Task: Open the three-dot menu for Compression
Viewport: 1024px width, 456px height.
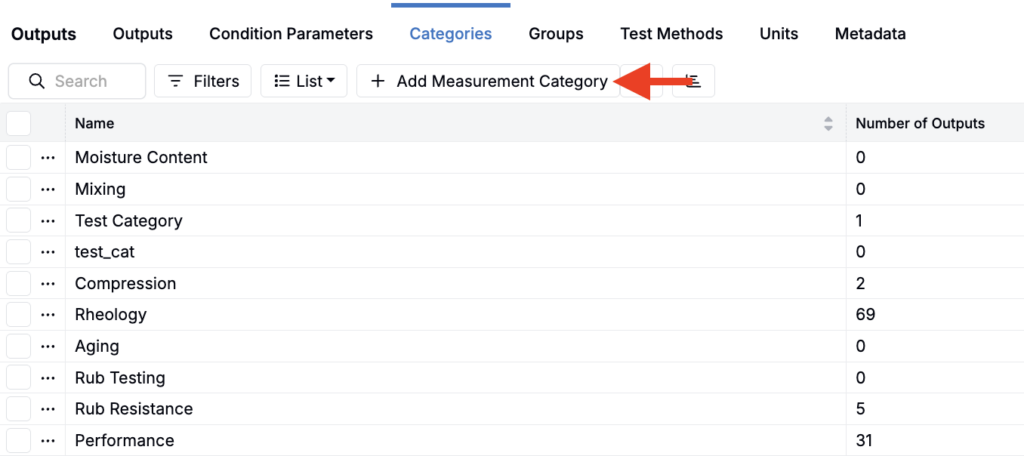Action: click(47, 284)
